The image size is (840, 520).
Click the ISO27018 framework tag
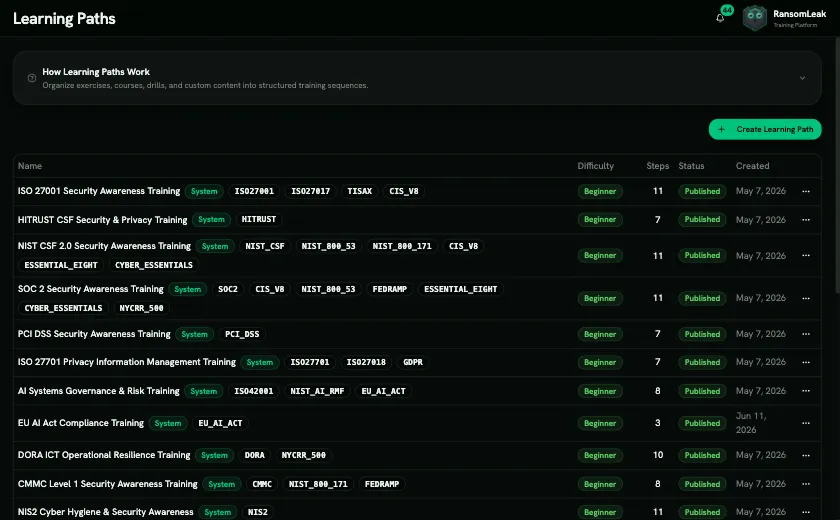coord(366,363)
